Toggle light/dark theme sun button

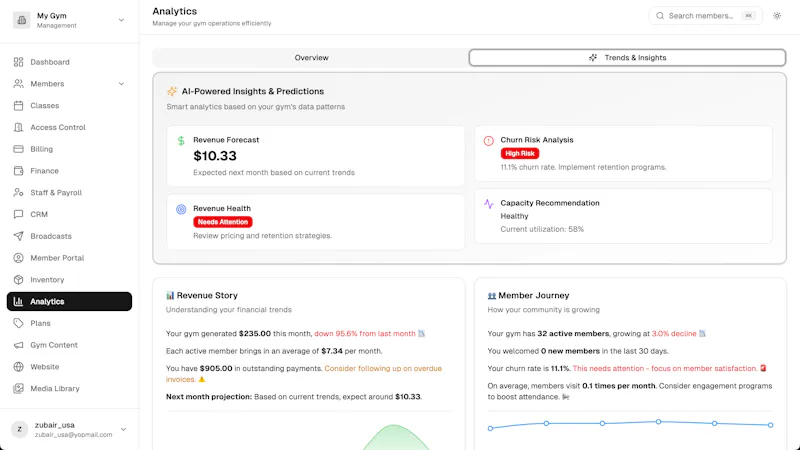(777, 16)
